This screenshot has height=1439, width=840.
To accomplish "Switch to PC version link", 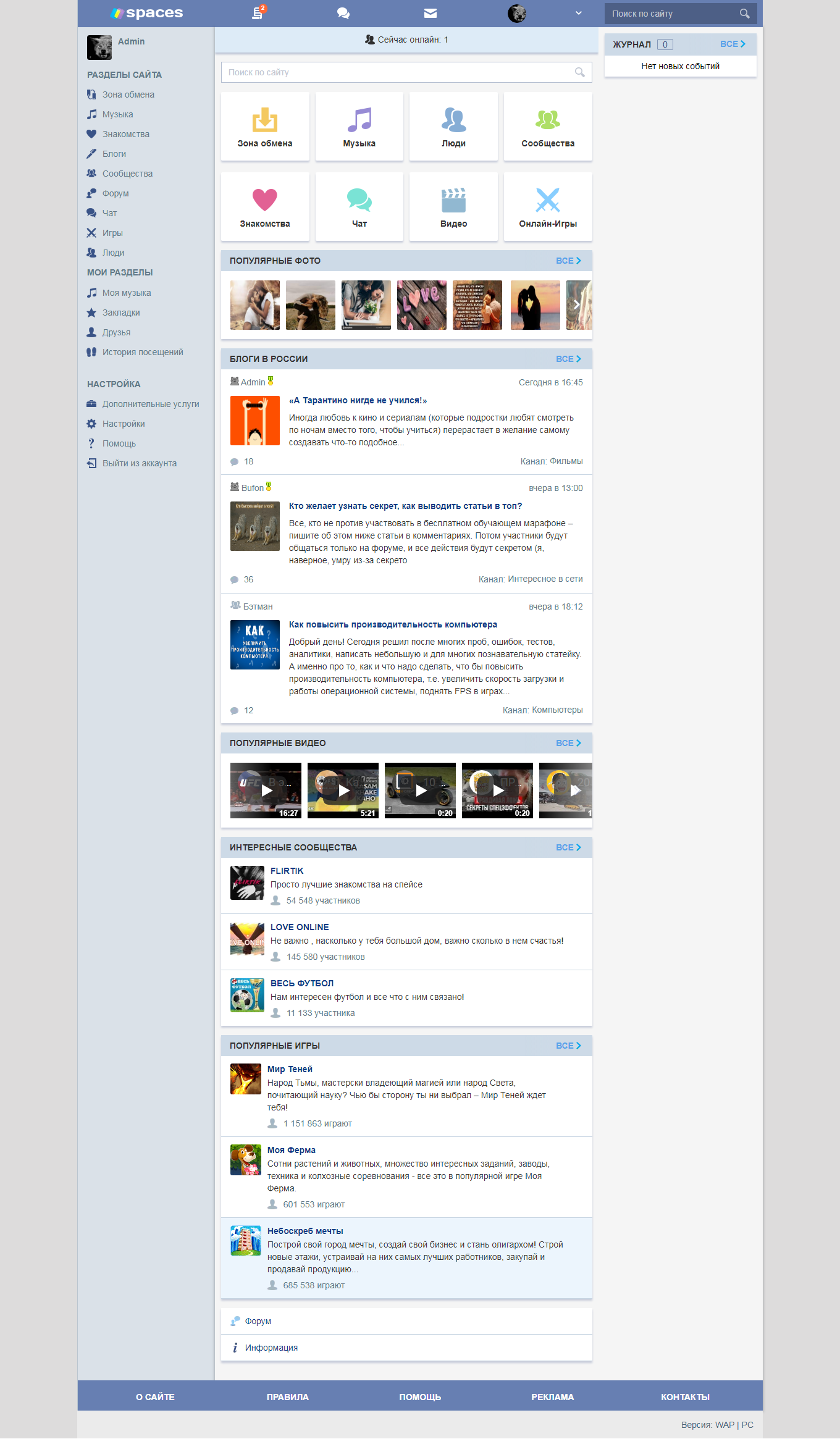I will [x=747, y=1425].
